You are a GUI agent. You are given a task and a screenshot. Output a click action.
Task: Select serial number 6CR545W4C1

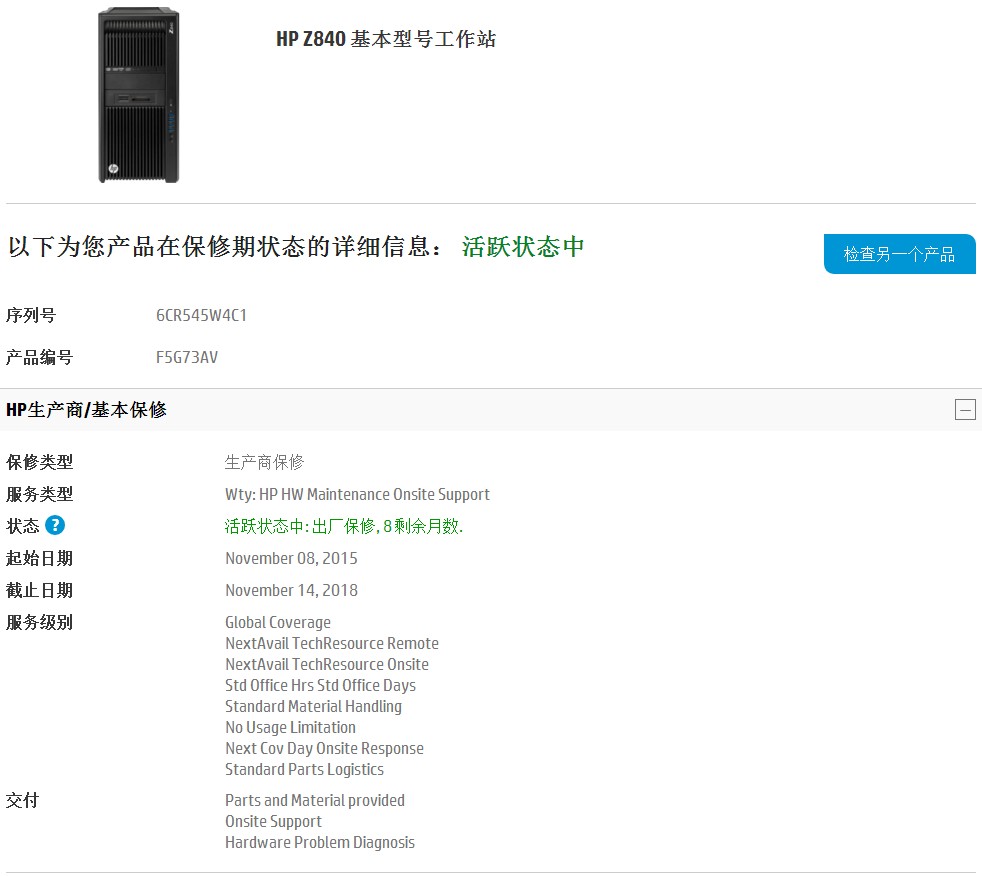(x=201, y=315)
